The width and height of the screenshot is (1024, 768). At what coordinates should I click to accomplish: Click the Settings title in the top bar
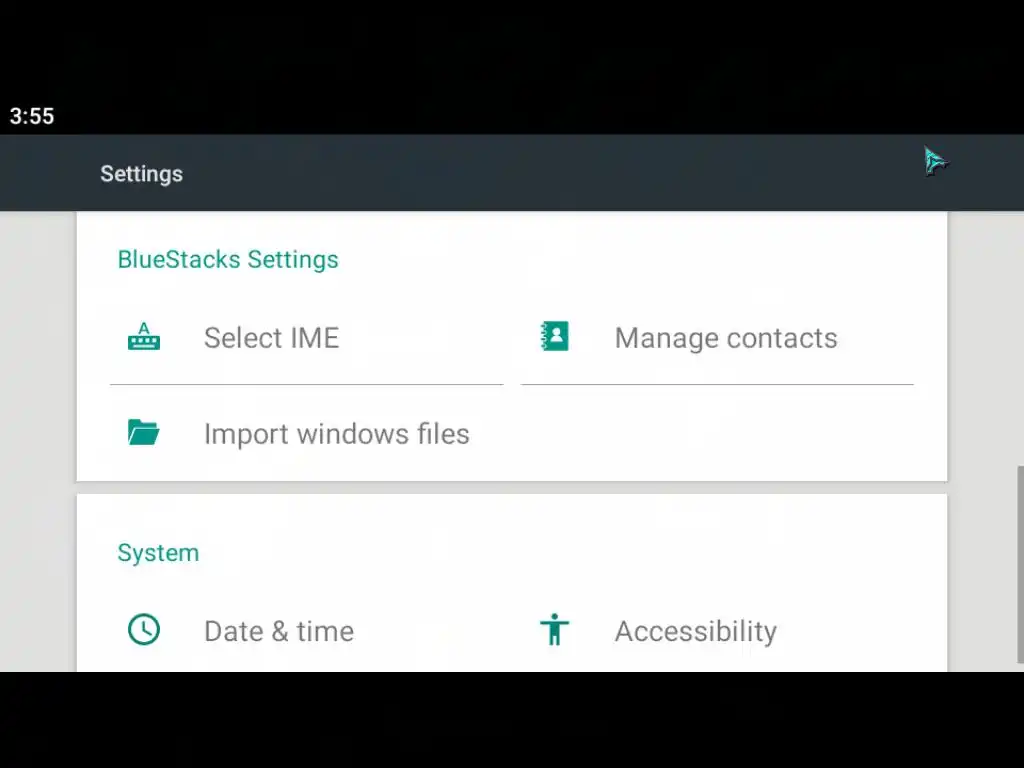point(141,174)
